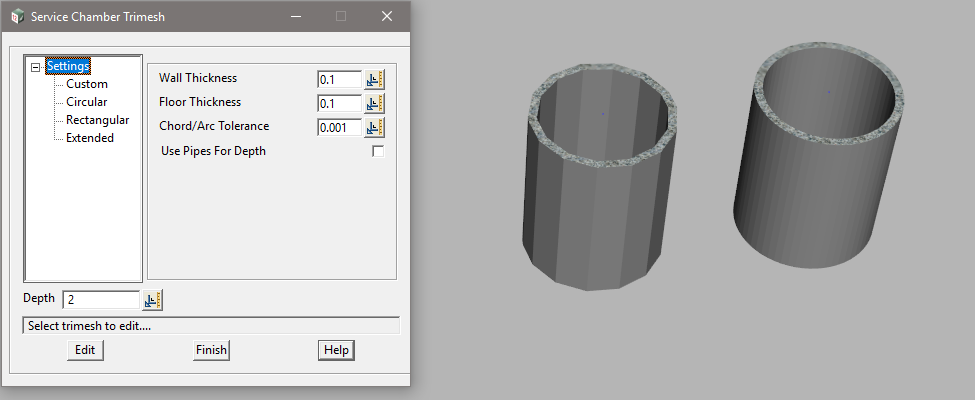Click the Depth value field

[100, 300]
